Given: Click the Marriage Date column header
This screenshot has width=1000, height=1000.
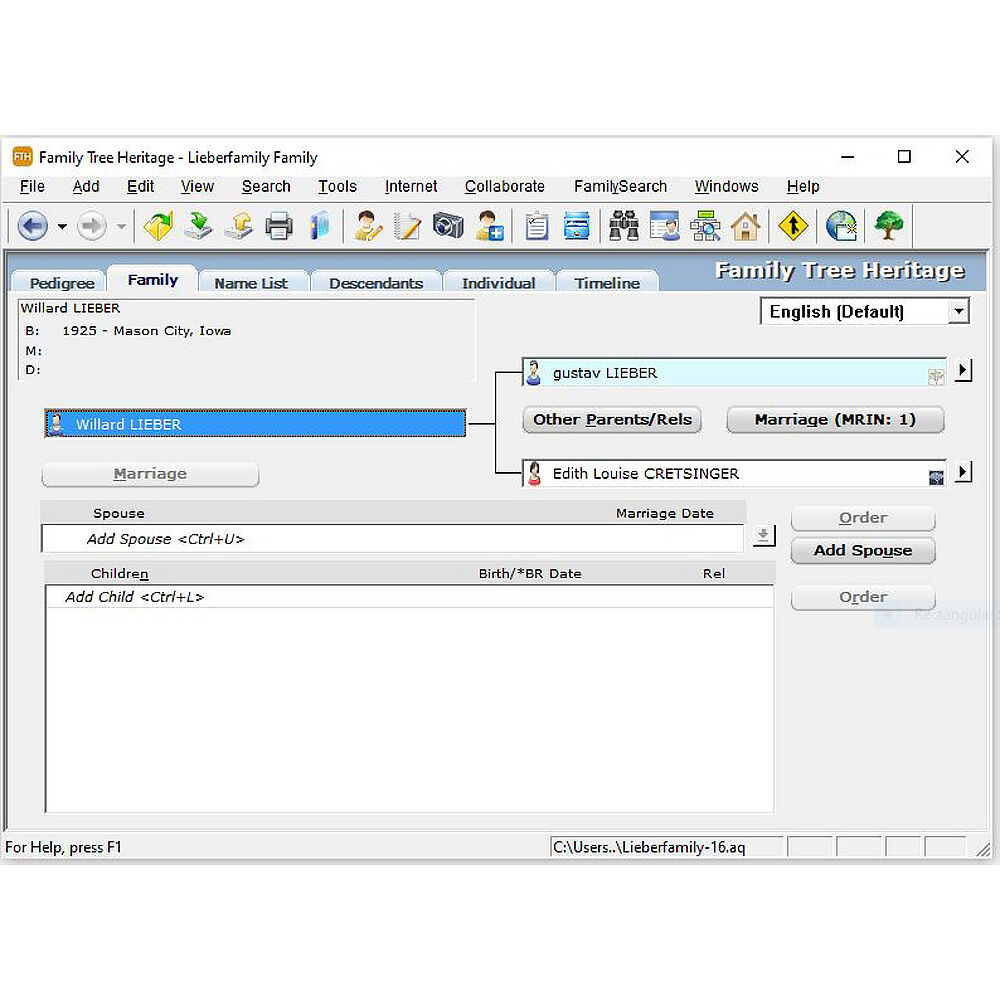Looking at the screenshot, I should [x=665, y=513].
